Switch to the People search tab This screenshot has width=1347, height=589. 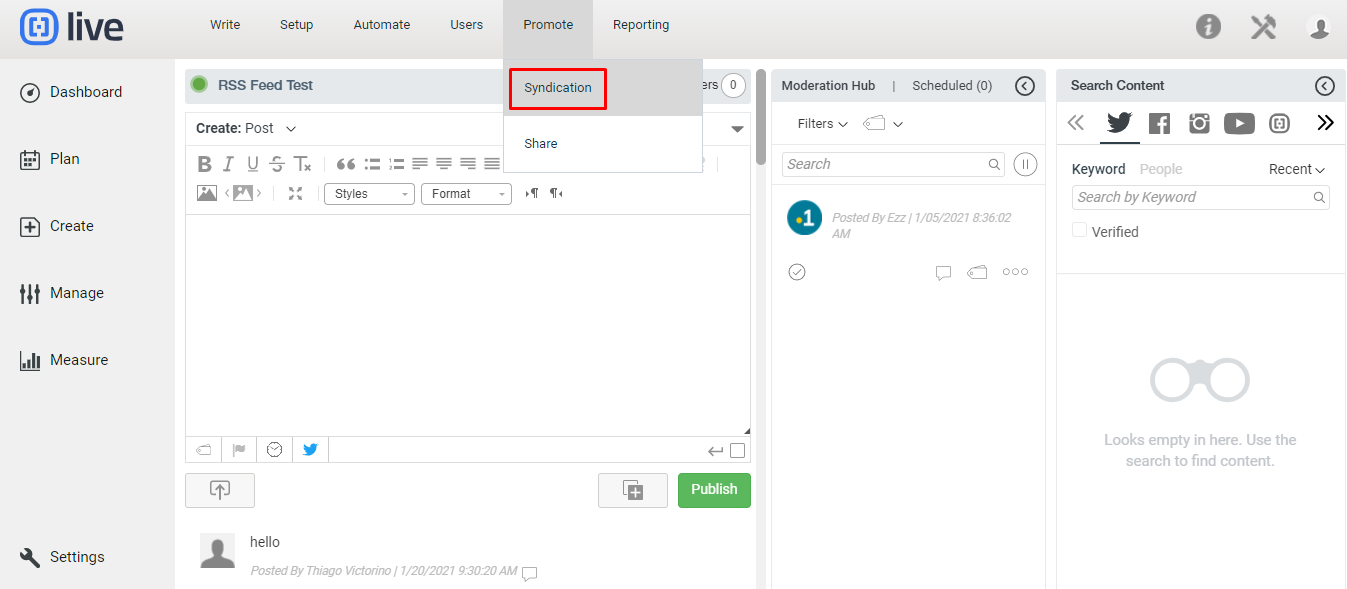pyautogui.click(x=1161, y=169)
